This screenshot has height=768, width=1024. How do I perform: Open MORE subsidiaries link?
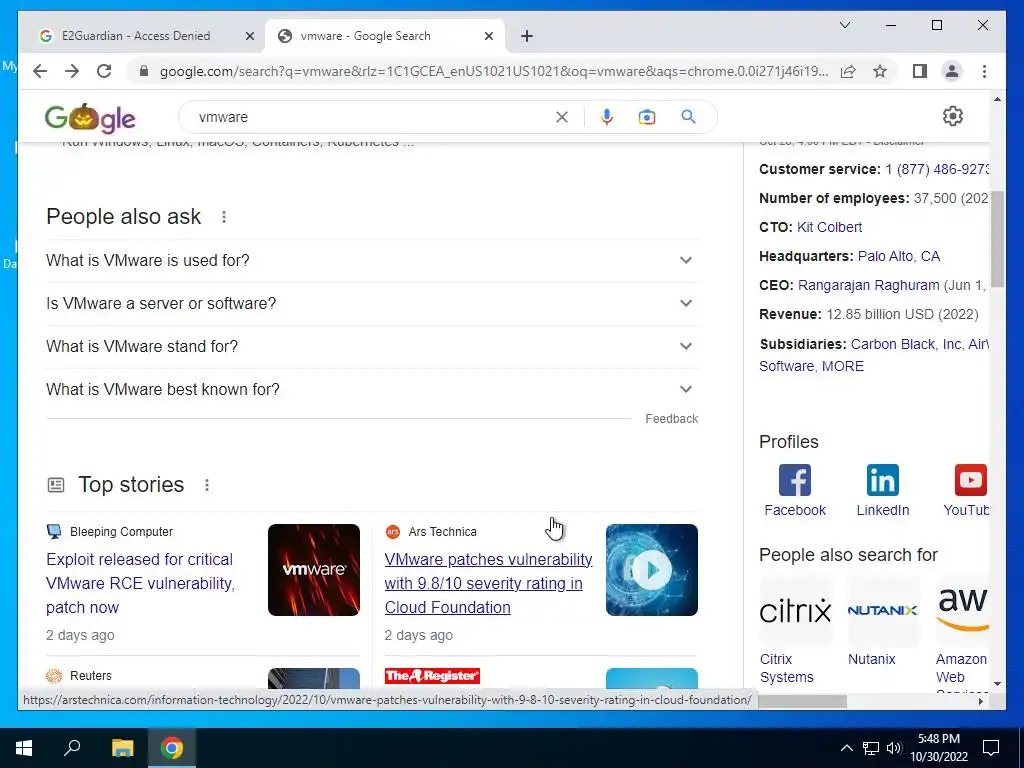click(x=842, y=366)
